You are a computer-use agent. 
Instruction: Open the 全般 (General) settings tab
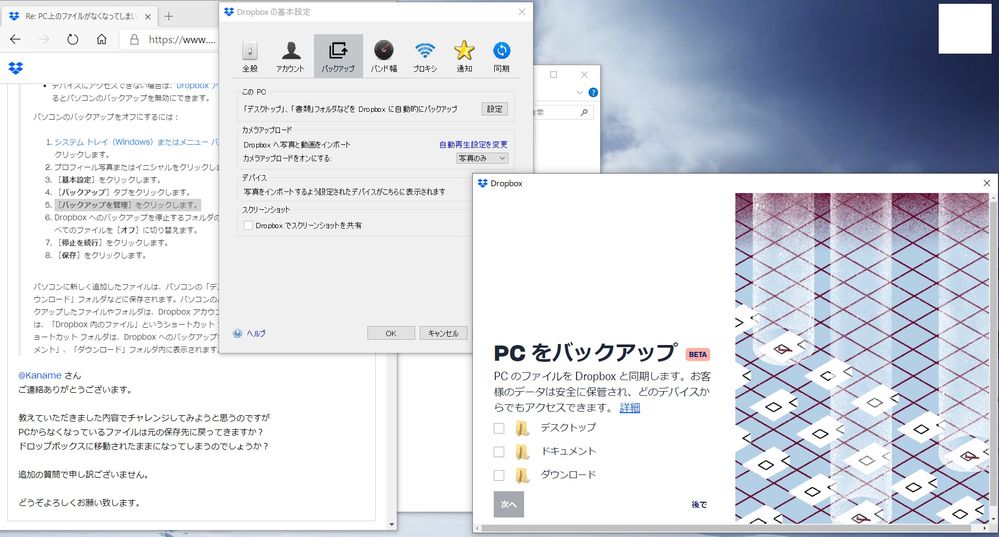tap(250, 56)
